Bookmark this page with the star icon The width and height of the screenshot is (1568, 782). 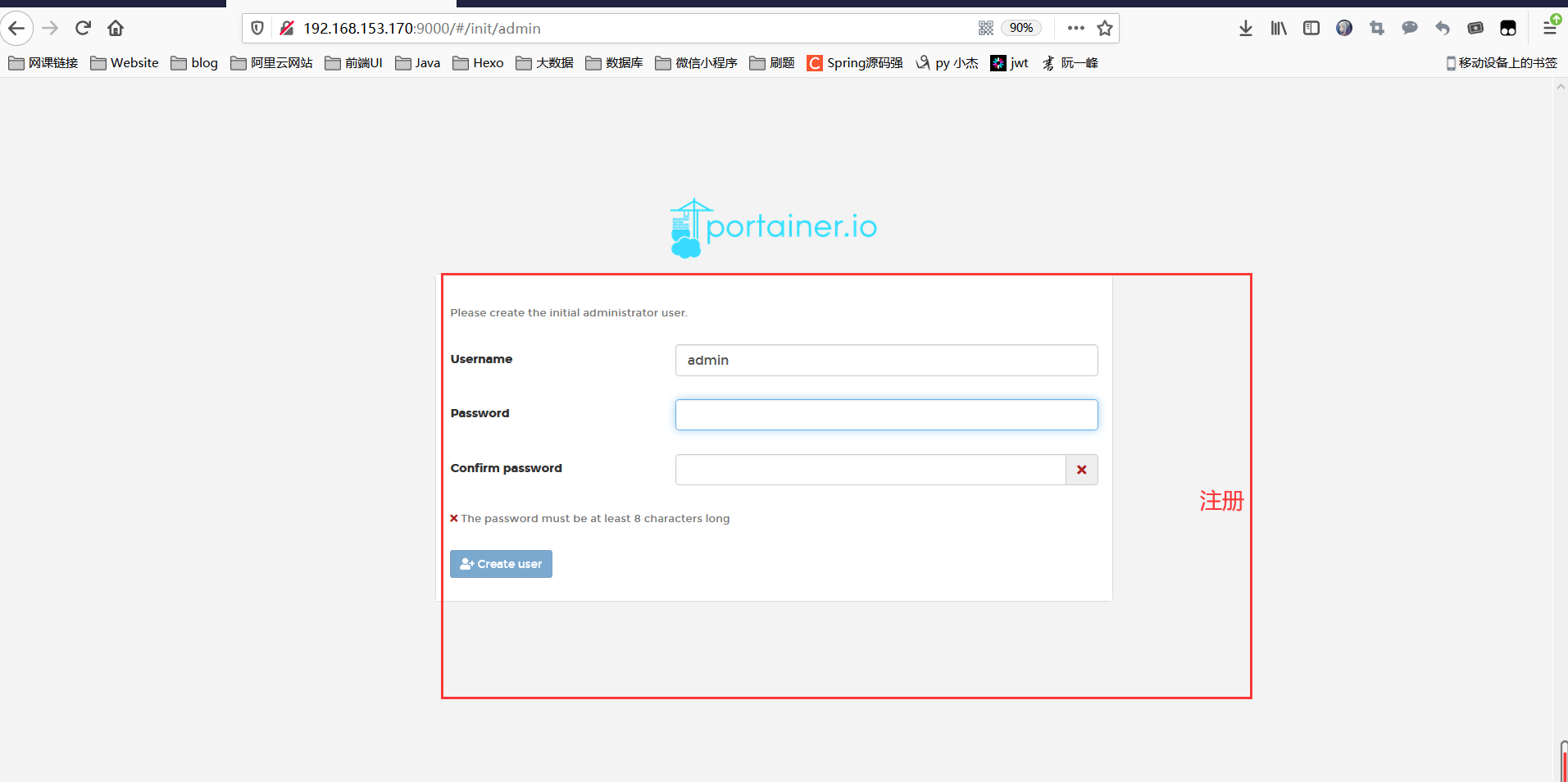tap(1105, 29)
